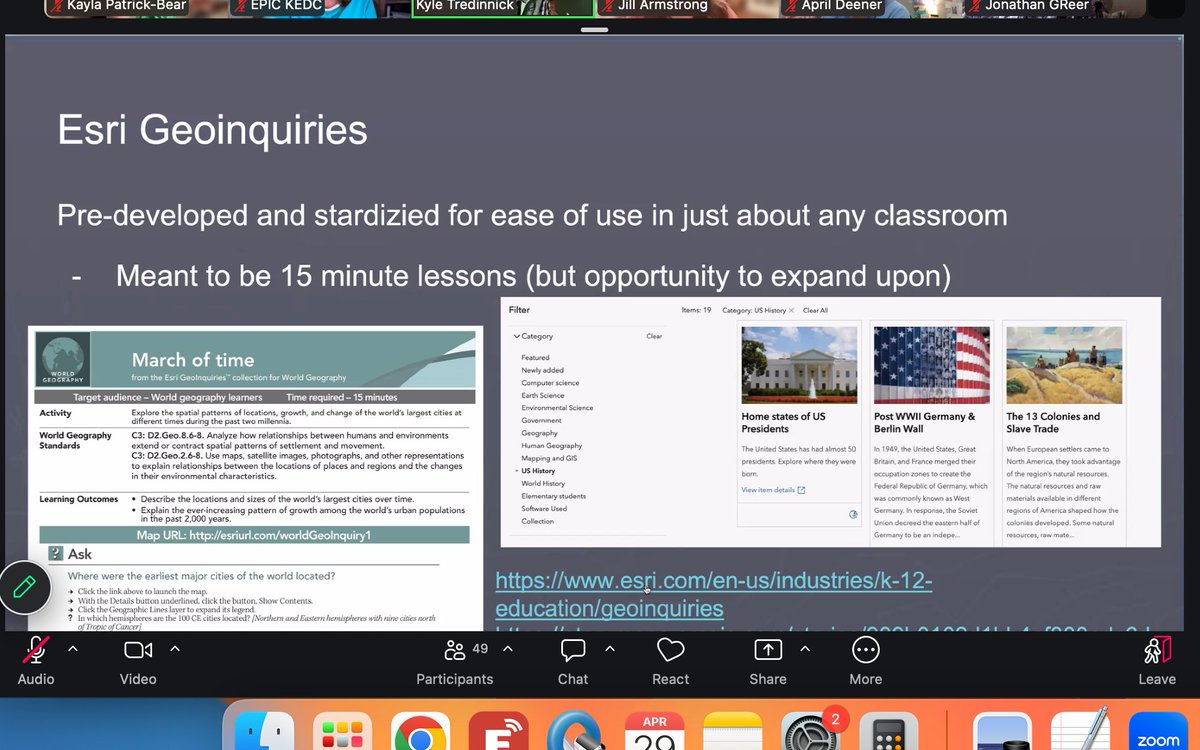Open Notes app from the Dock
Image resolution: width=1200 pixels, height=750 pixels.
[x=733, y=732]
